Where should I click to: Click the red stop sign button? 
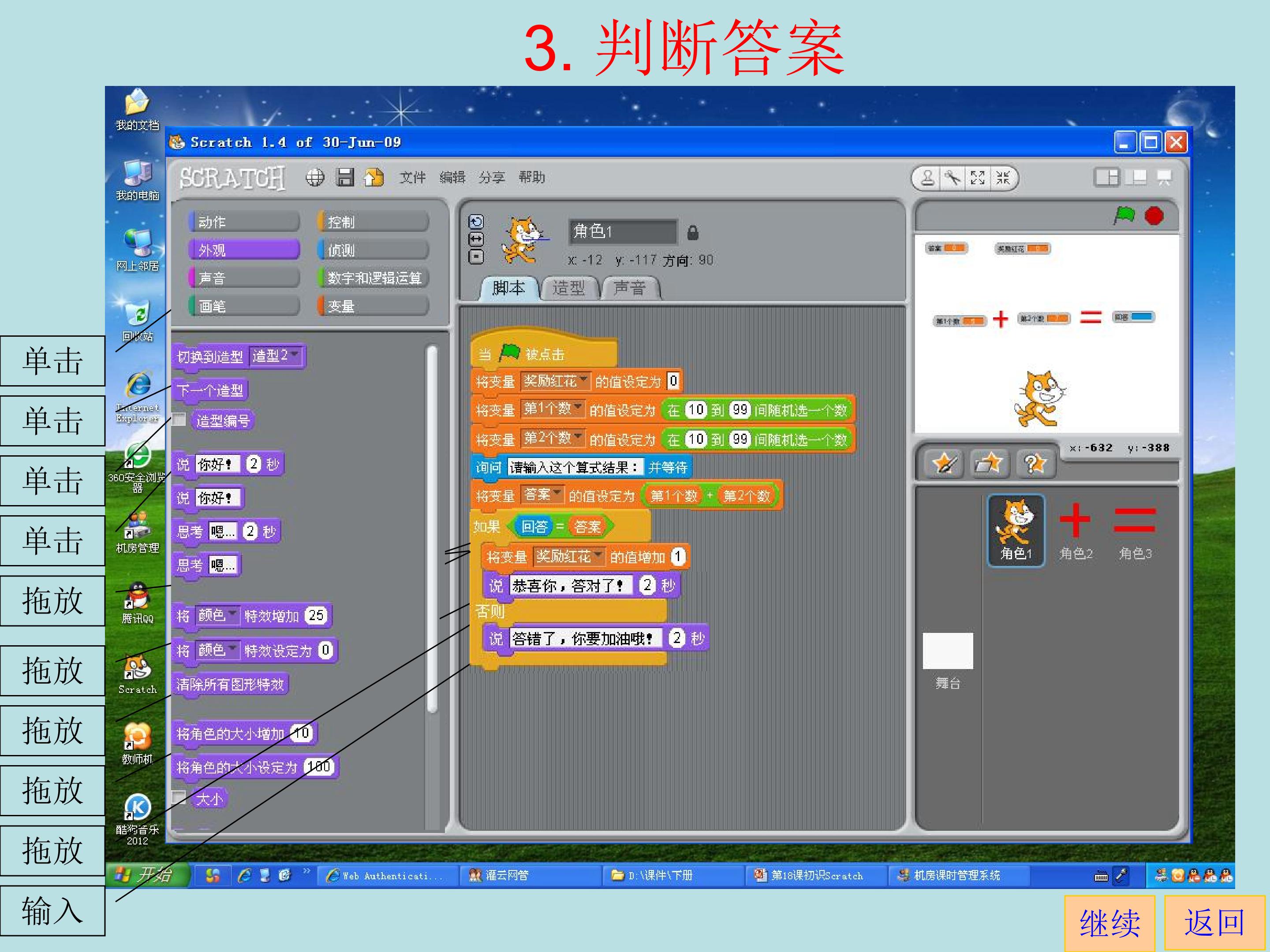click(1154, 216)
